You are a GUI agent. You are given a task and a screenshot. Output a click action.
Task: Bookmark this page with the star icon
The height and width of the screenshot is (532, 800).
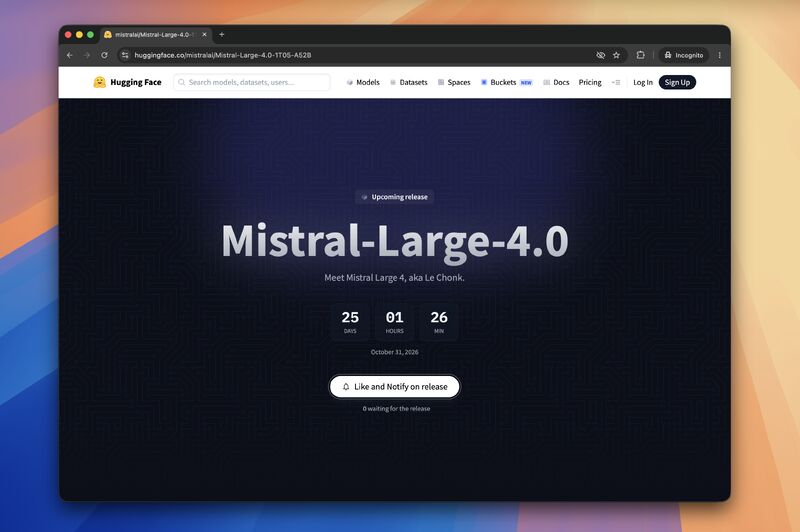(616, 55)
